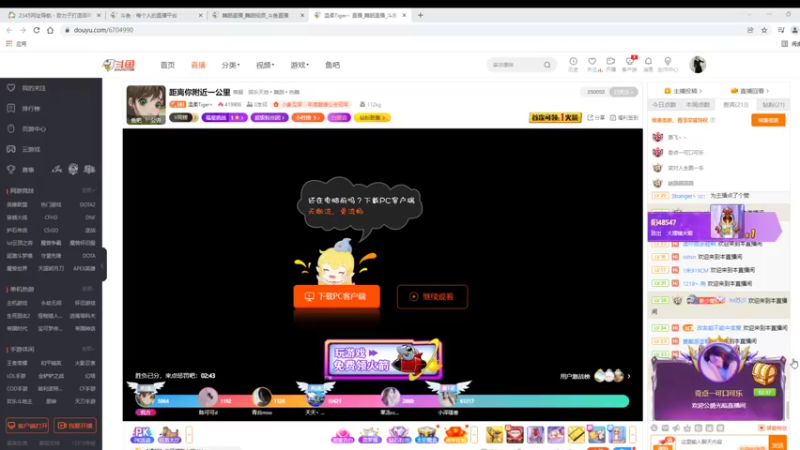Expand the user challenge ranking arrow

(x=629, y=376)
